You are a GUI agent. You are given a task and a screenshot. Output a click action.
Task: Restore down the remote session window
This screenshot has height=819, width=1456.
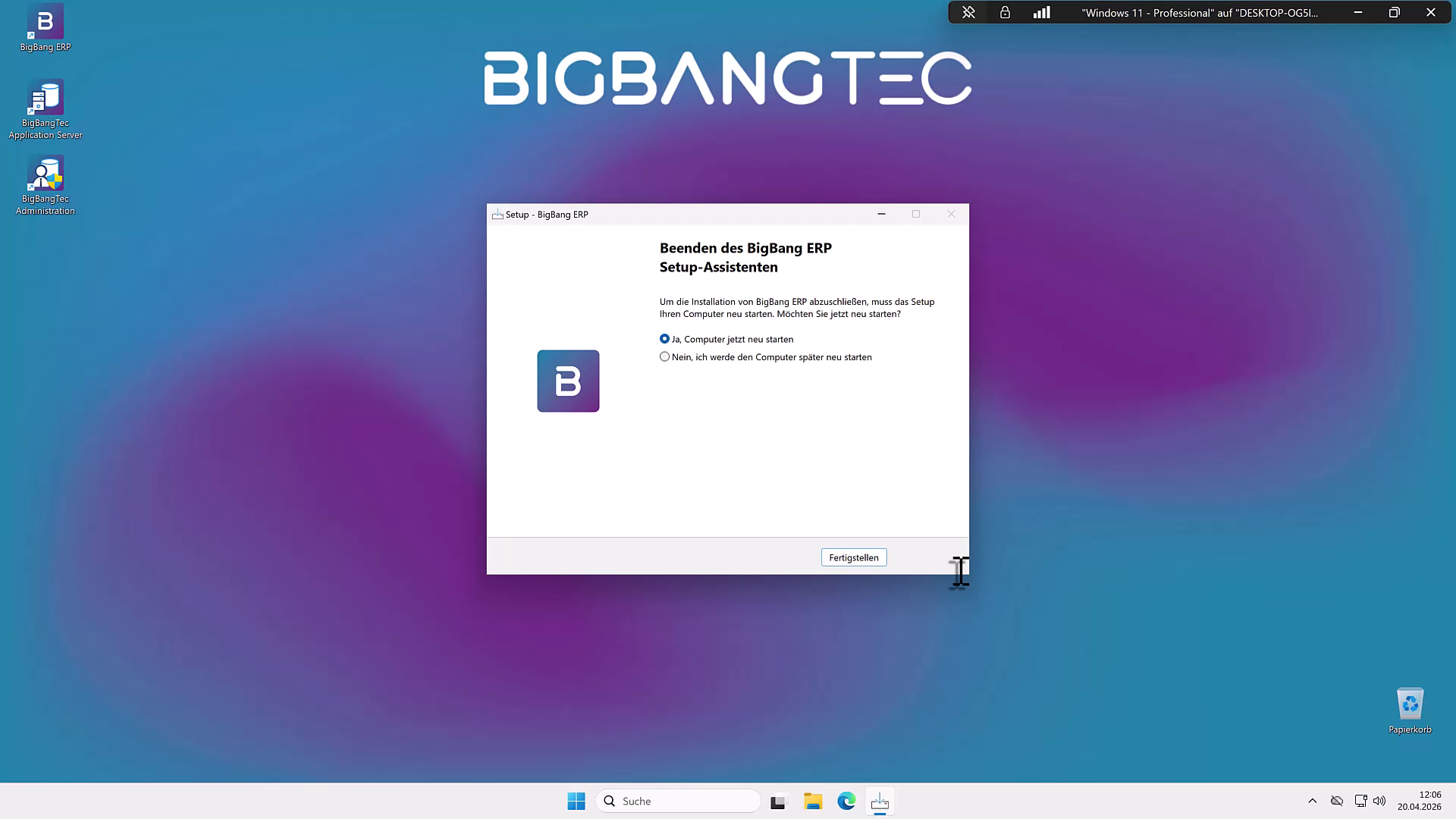pyautogui.click(x=1394, y=12)
